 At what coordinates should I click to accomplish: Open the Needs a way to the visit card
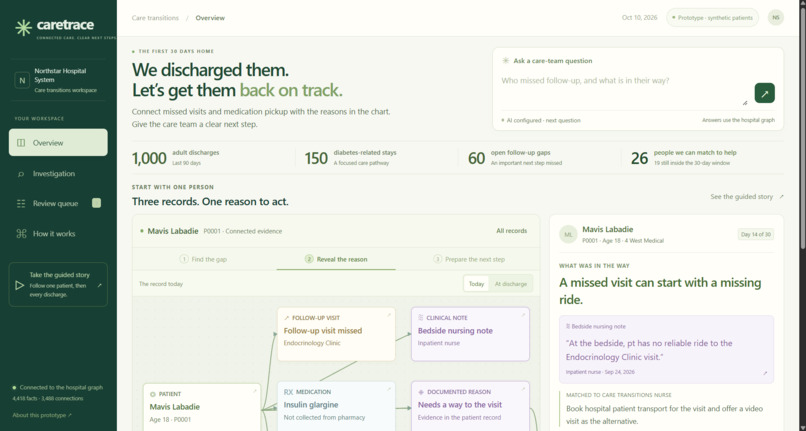tap(470, 406)
